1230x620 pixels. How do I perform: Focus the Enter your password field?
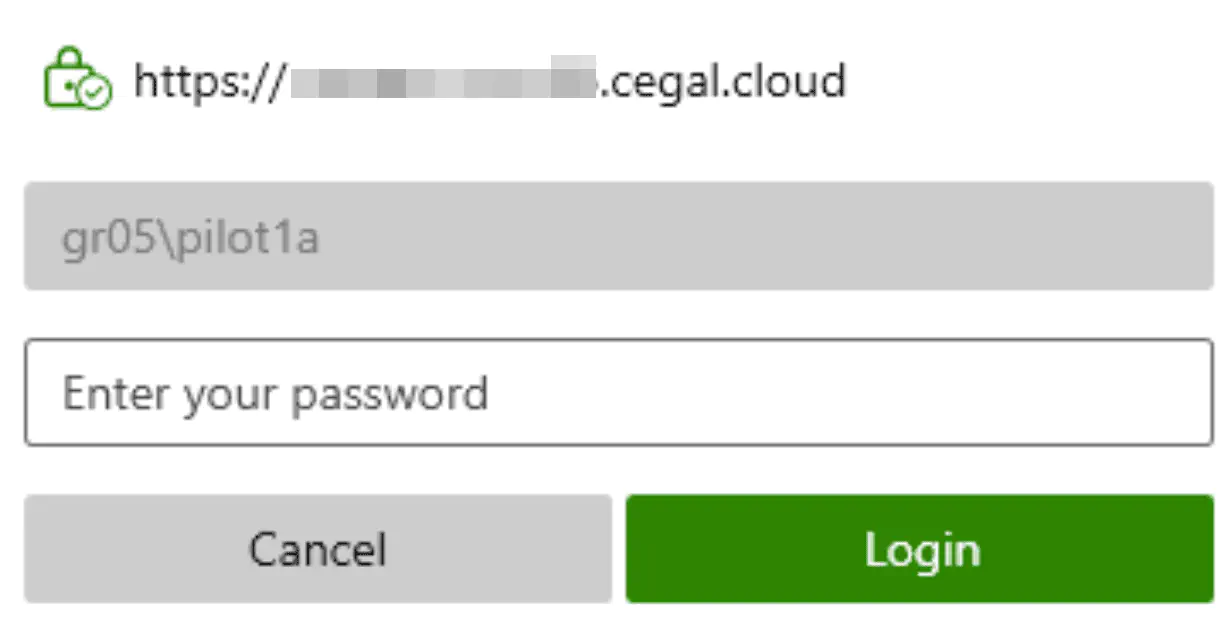tap(618, 393)
